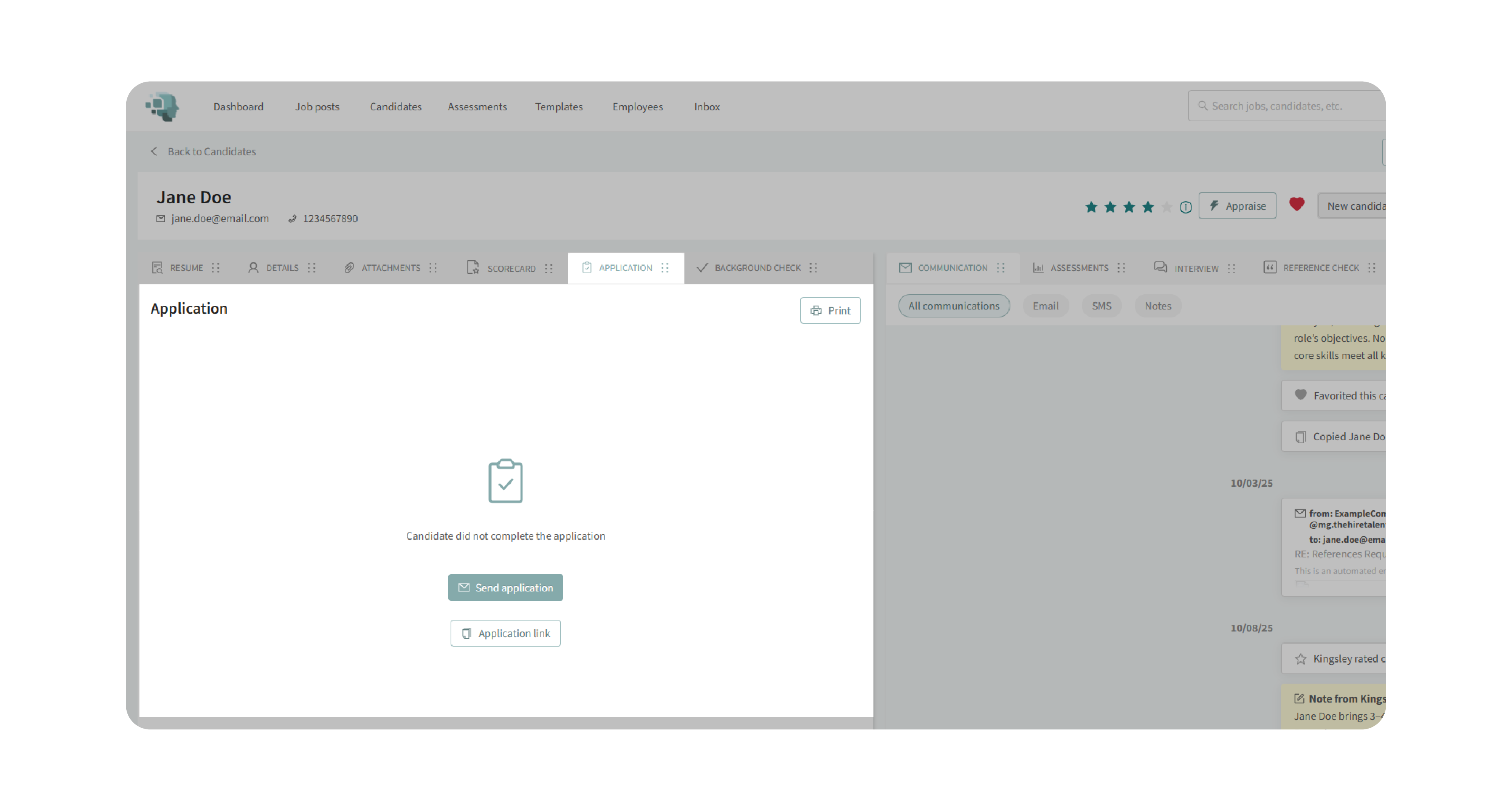Image resolution: width=1512 pixels, height=811 pixels.
Task: Click the drag handle next to Communication tab
Action: point(1001,268)
